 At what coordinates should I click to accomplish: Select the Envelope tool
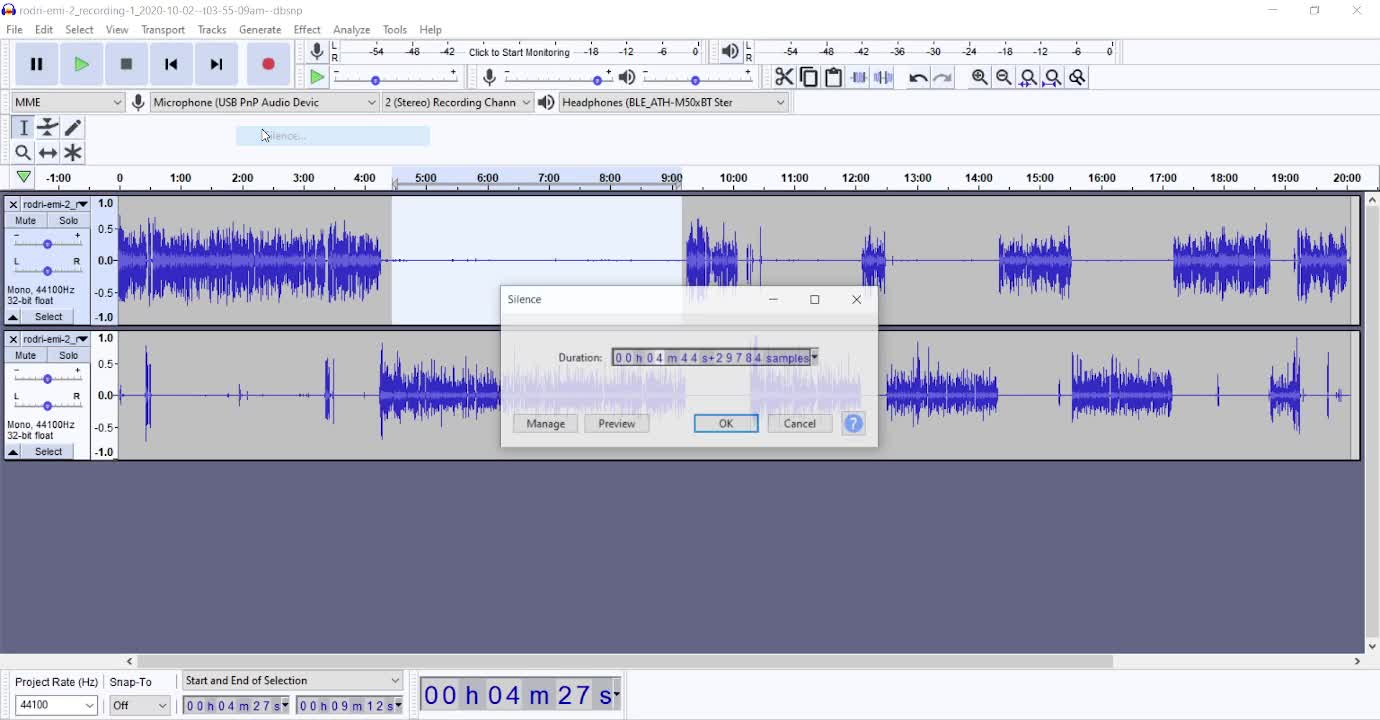pyautogui.click(x=48, y=128)
